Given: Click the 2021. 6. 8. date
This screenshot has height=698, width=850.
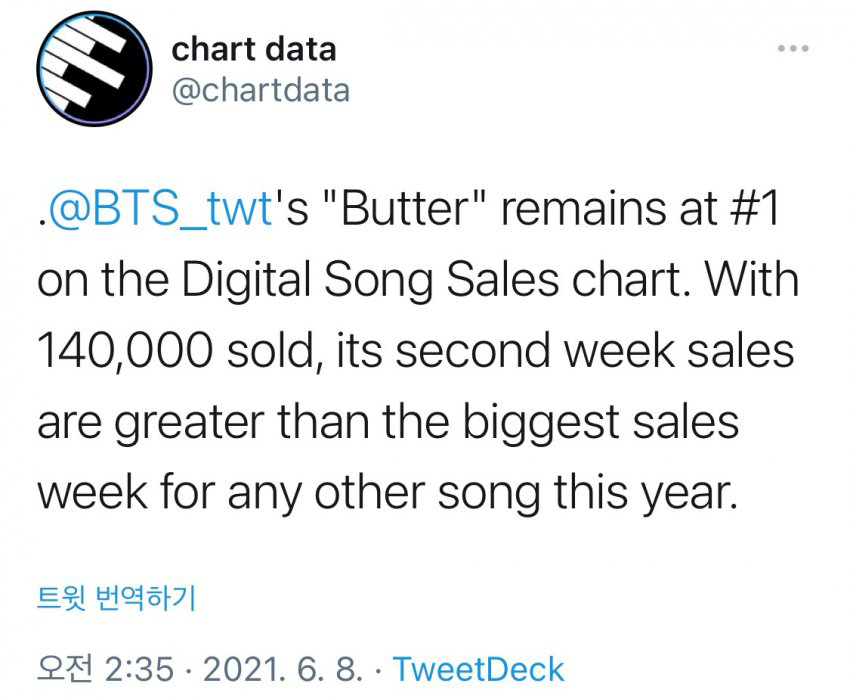Looking at the screenshot, I should click(282, 669).
